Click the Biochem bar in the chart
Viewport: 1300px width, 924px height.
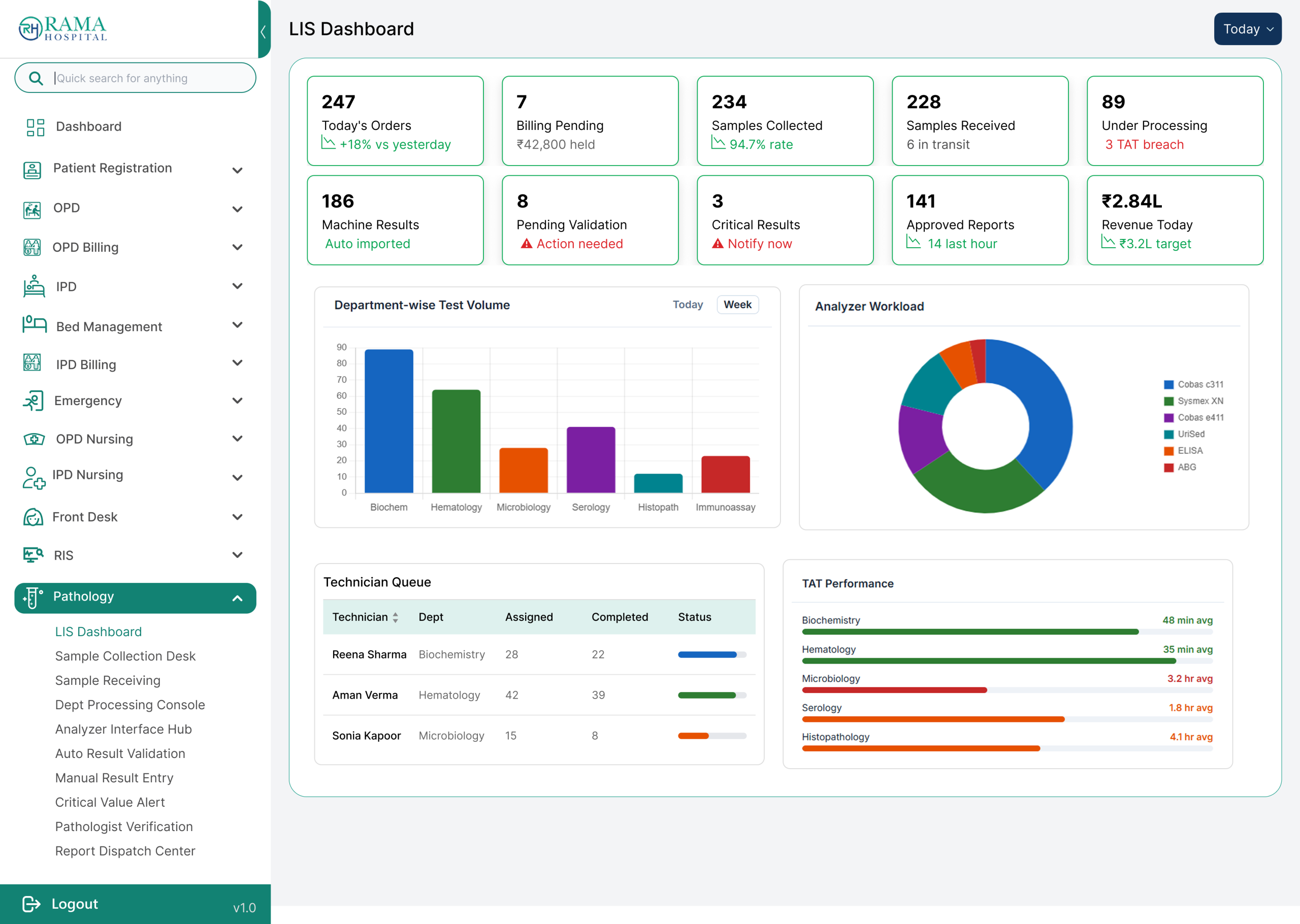click(388, 421)
